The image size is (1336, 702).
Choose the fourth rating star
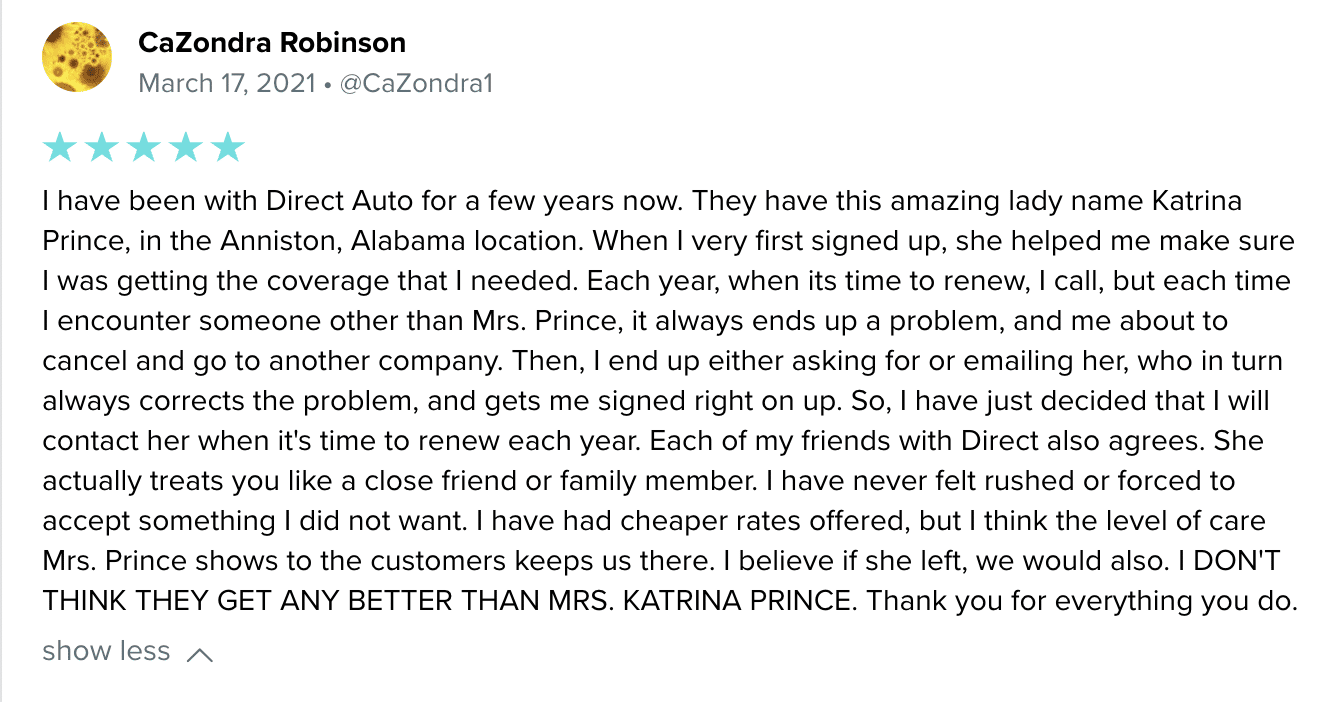pyautogui.click(x=185, y=147)
